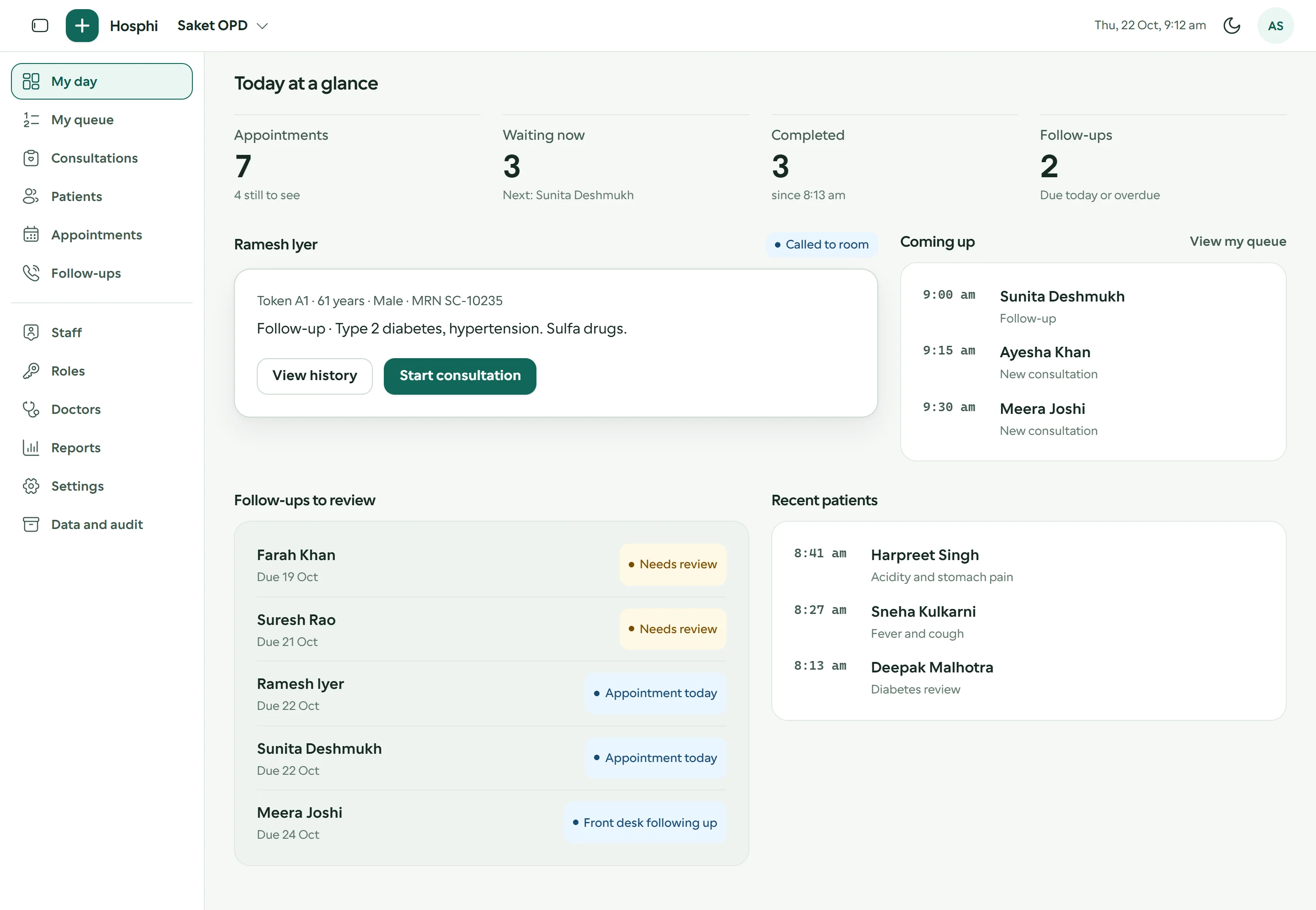Click the Reports bar chart icon
This screenshot has width=1316, height=910.
pyautogui.click(x=31, y=448)
